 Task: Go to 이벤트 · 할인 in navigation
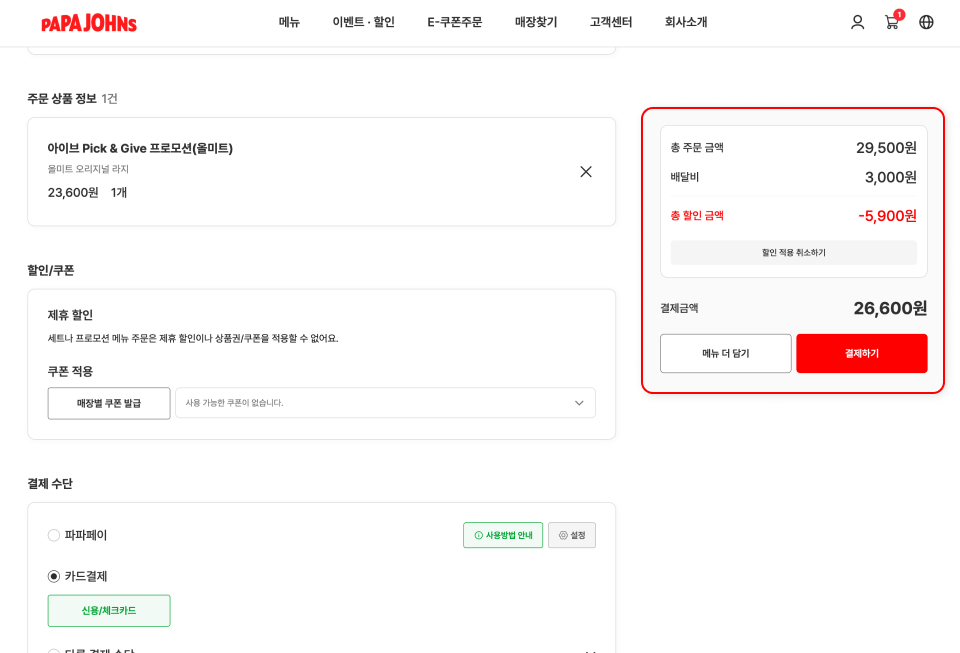363,22
